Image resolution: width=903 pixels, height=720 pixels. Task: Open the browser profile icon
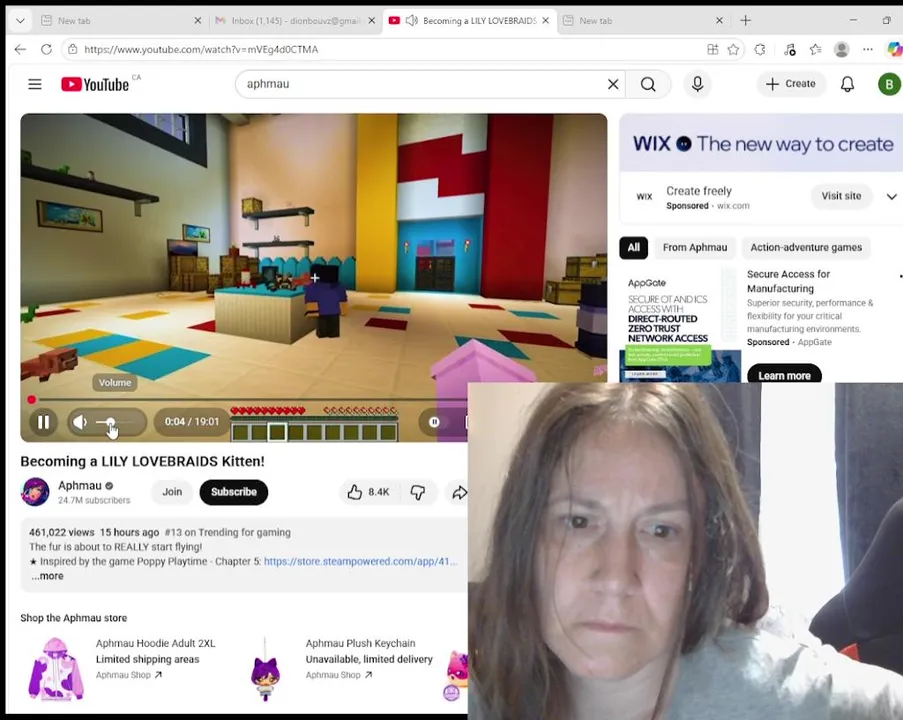point(841,50)
